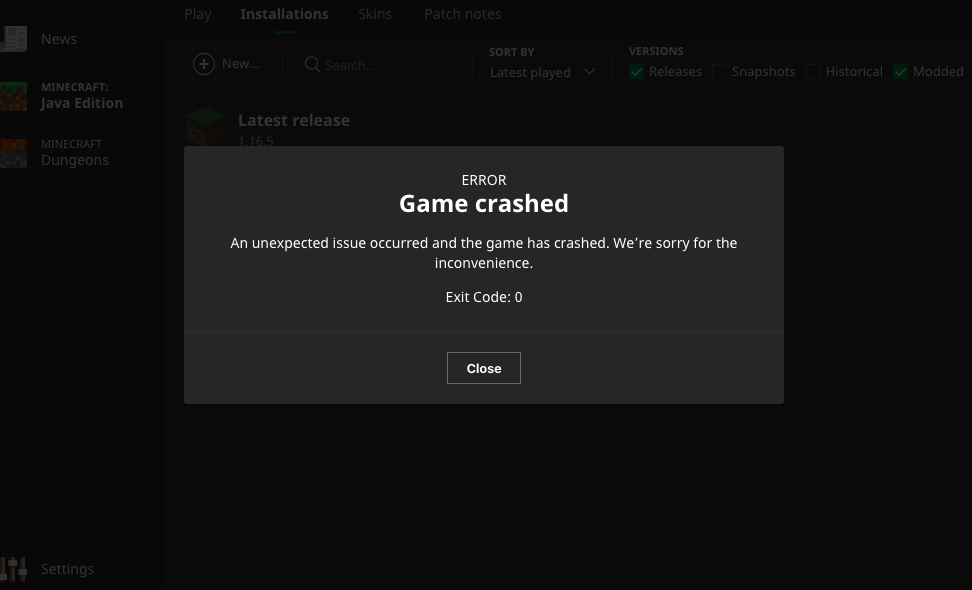
Task: Open the Skins tab
Action: pyautogui.click(x=375, y=14)
